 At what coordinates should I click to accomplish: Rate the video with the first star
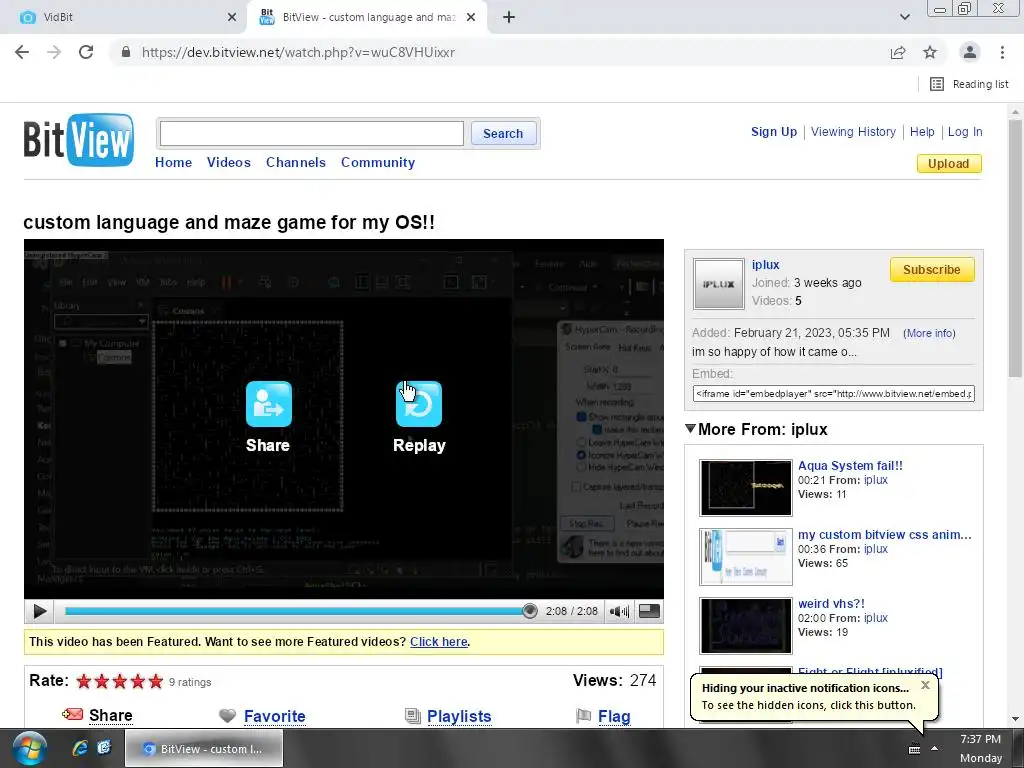click(84, 682)
